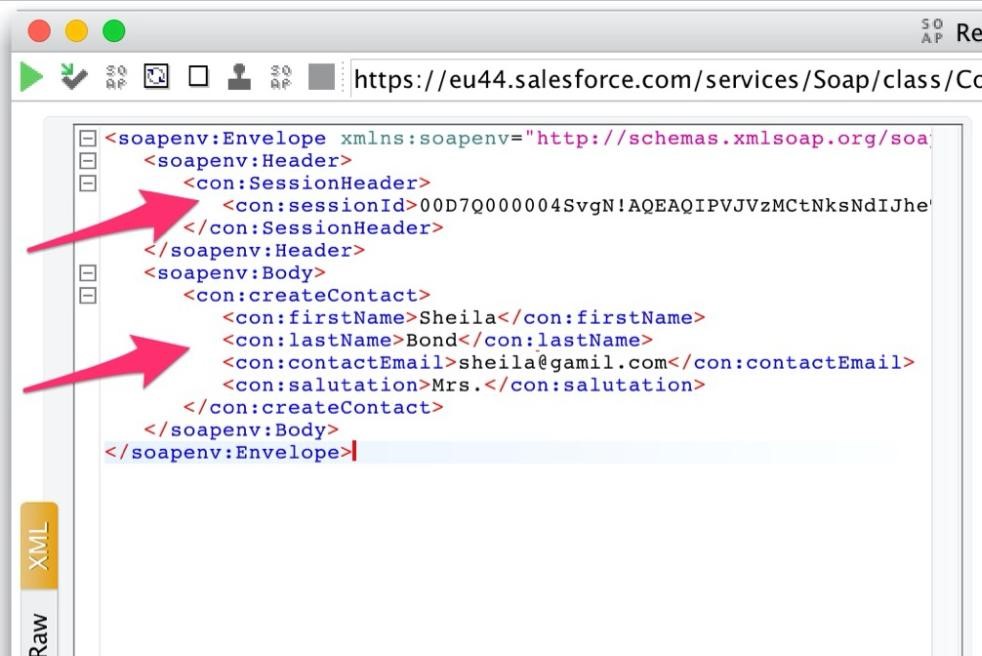Click the green Submit request play icon
Image resolution: width=982 pixels, height=656 pixels.
tap(32, 78)
